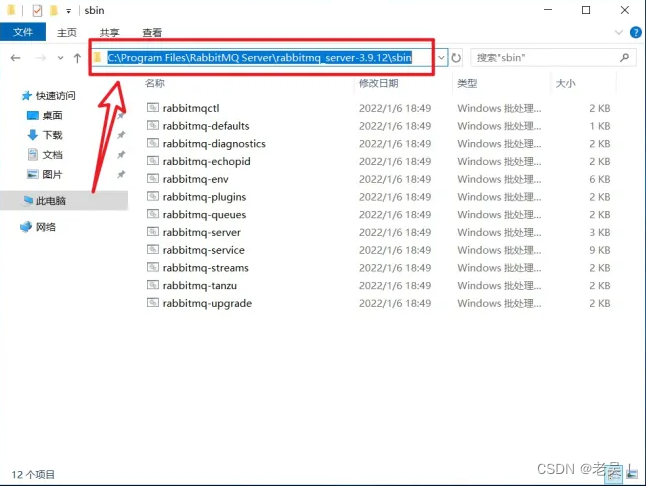646x486 pixels.
Task: Select the rabbitmq-tanzu file
Action: [x=199, y=285]
